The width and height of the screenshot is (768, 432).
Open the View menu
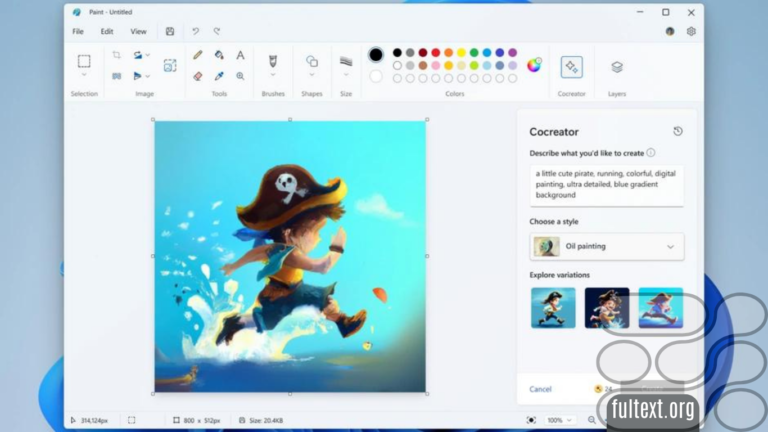(138, 31)
